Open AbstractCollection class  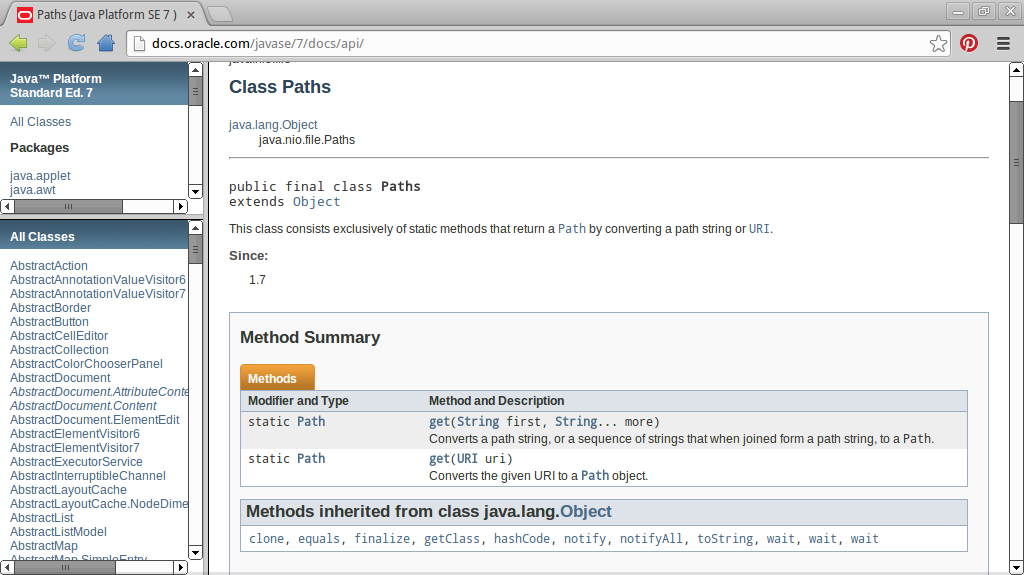[59, 350]
